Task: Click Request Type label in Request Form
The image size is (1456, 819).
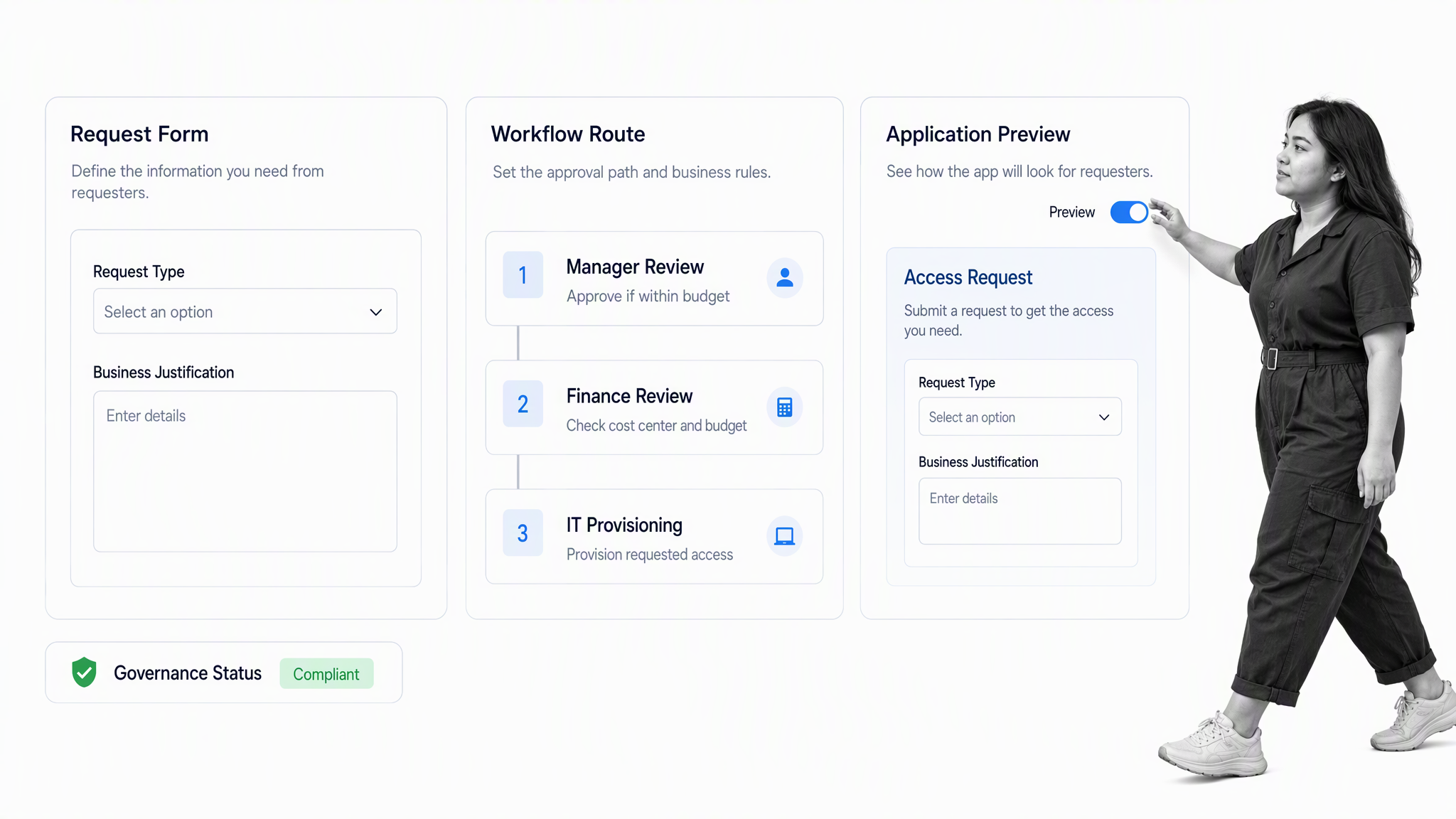Action: [139, 272]
